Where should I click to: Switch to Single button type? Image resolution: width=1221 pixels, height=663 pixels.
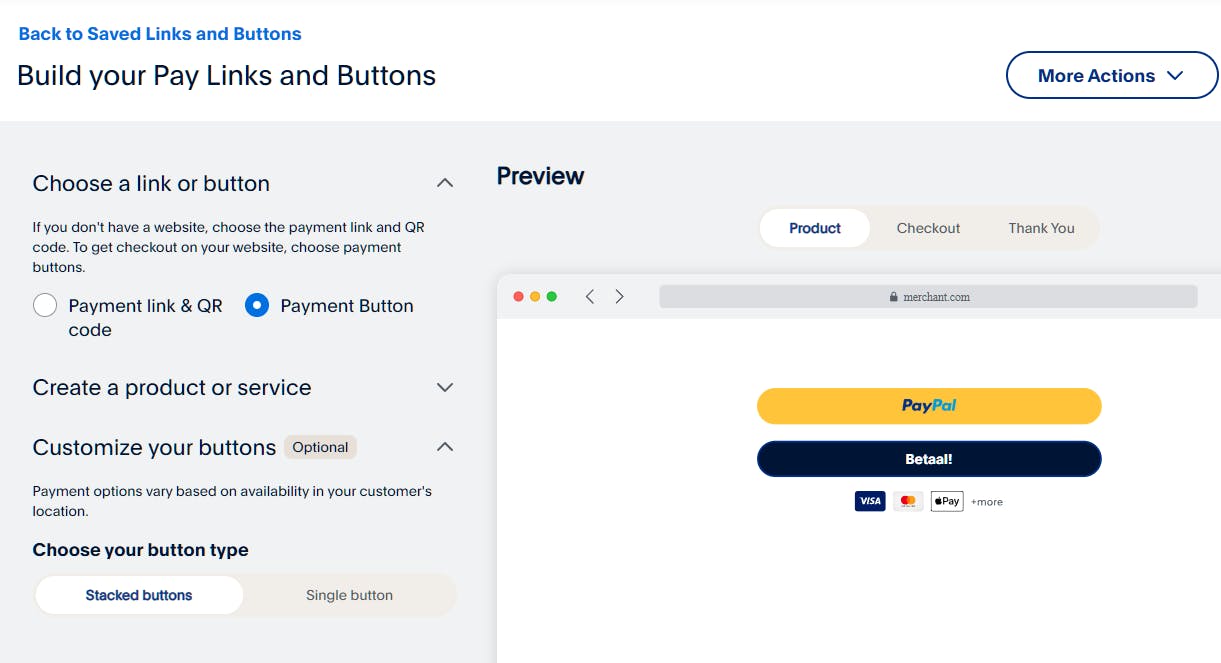349,595
